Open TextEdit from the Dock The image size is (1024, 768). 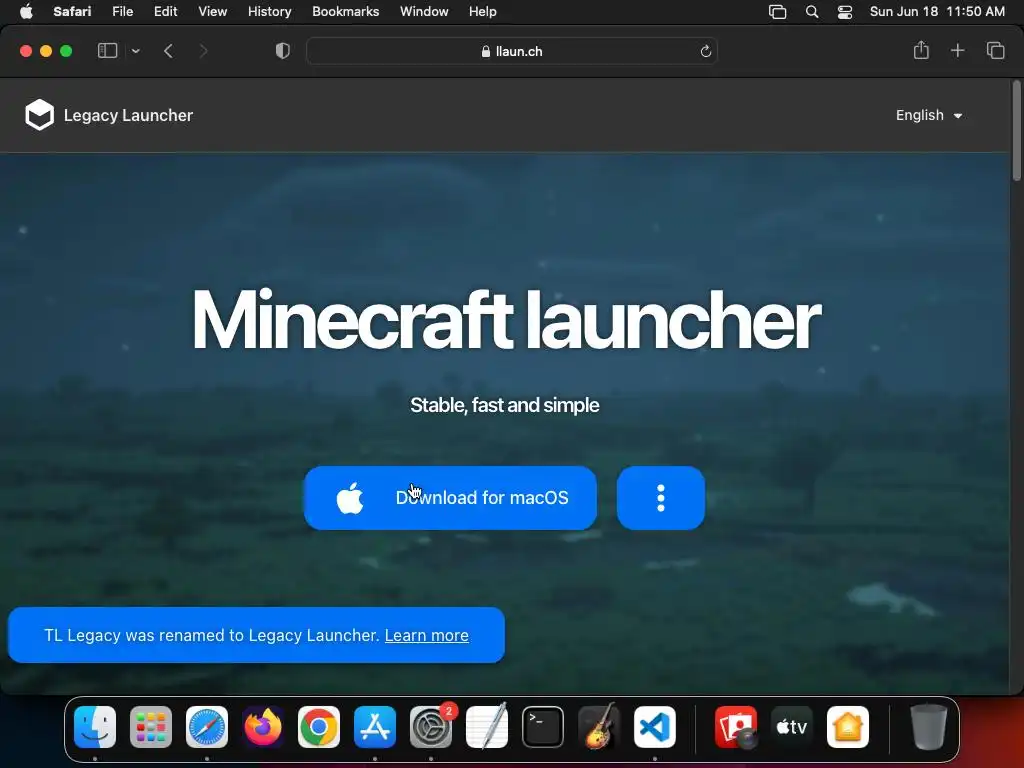(487, 727)
